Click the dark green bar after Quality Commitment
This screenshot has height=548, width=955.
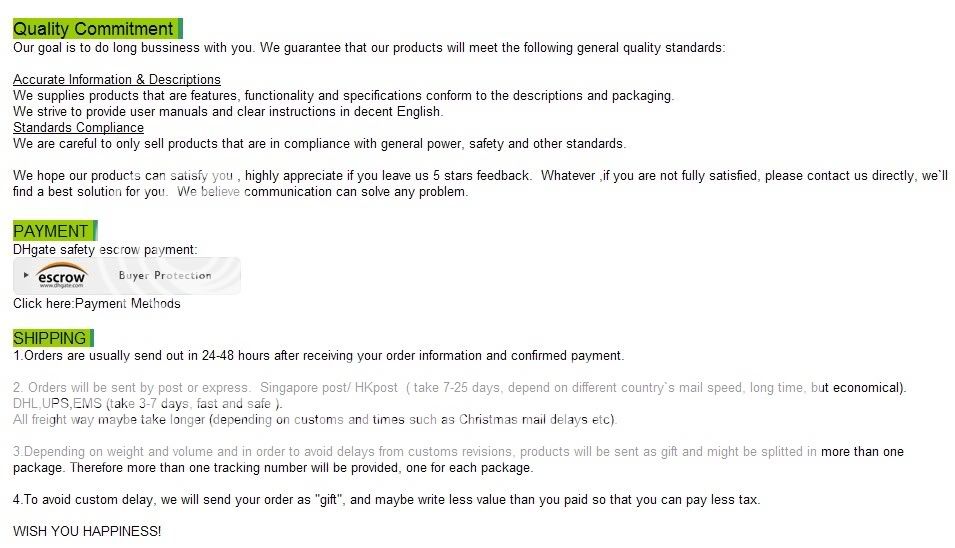[x=180, y=29]
